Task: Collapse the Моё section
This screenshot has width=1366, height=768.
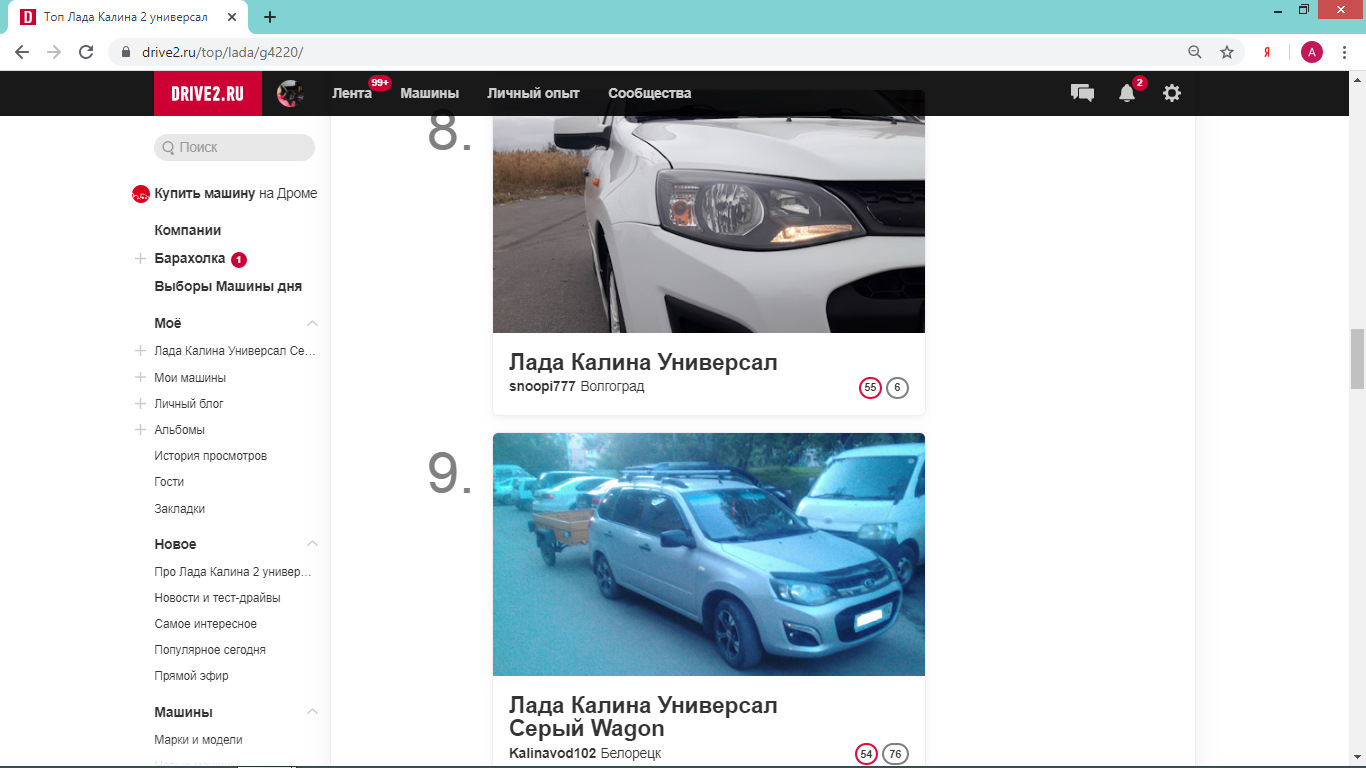Action: 312,323
